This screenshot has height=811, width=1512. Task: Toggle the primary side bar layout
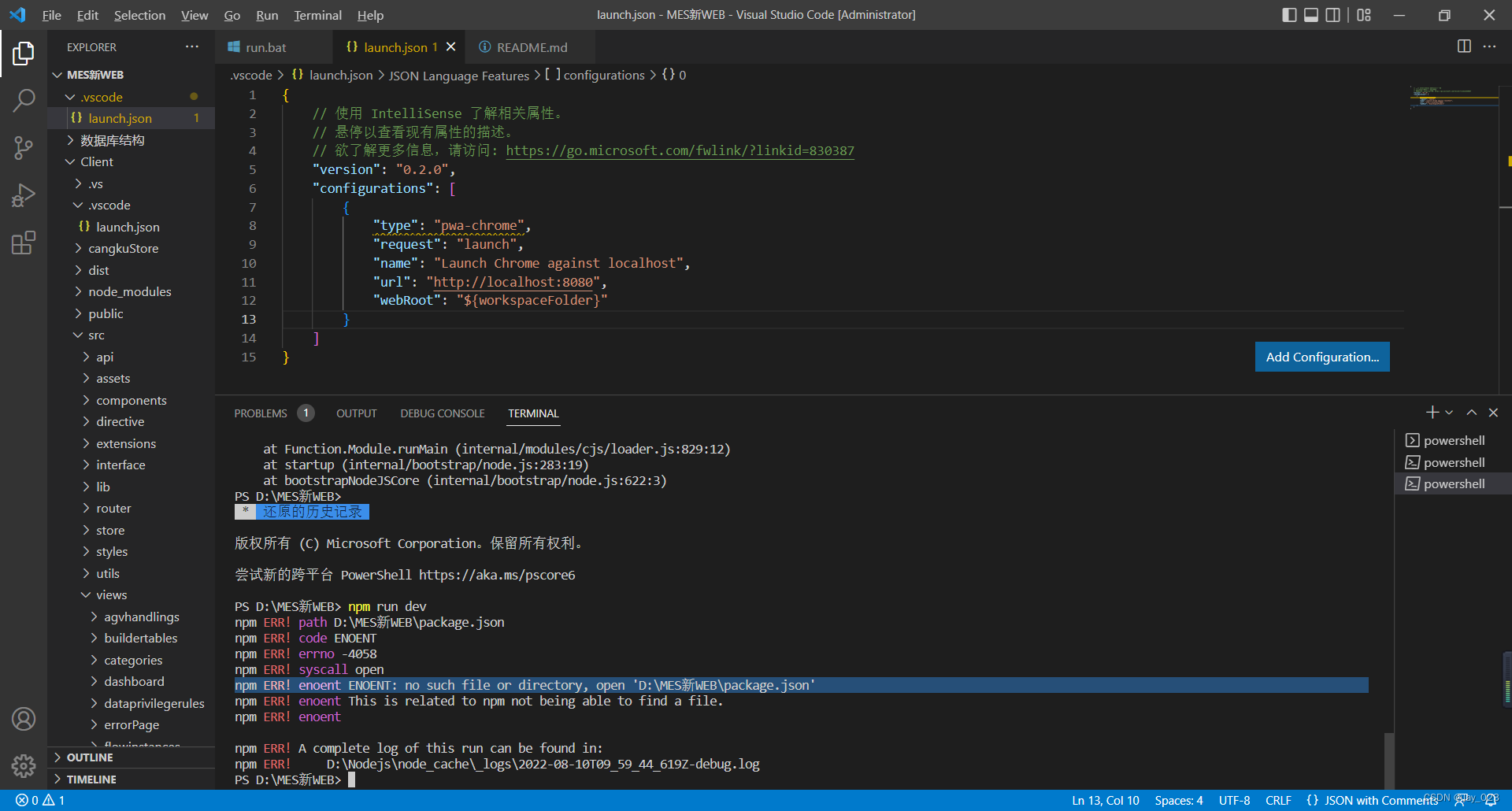point(1289,15)
